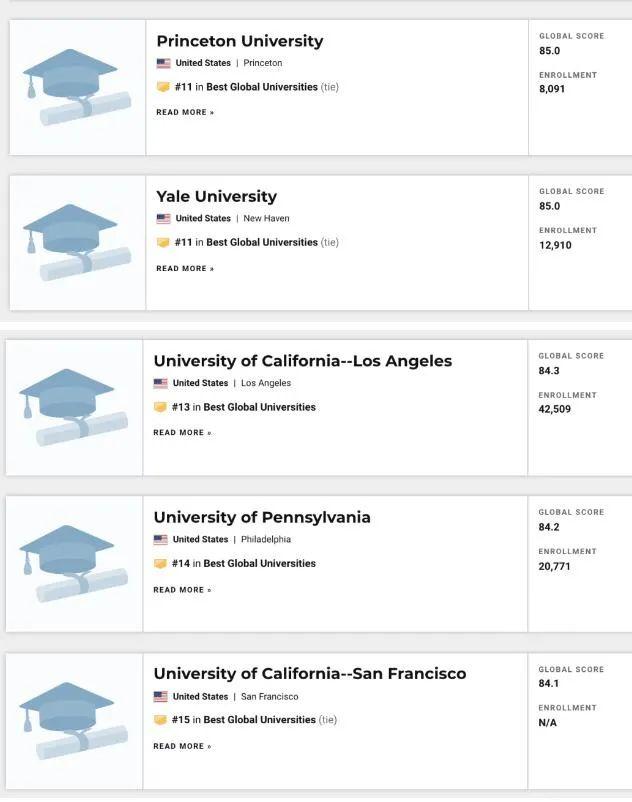
Task: Click Yale University graduation cap thumbnail
Action: 77,243
